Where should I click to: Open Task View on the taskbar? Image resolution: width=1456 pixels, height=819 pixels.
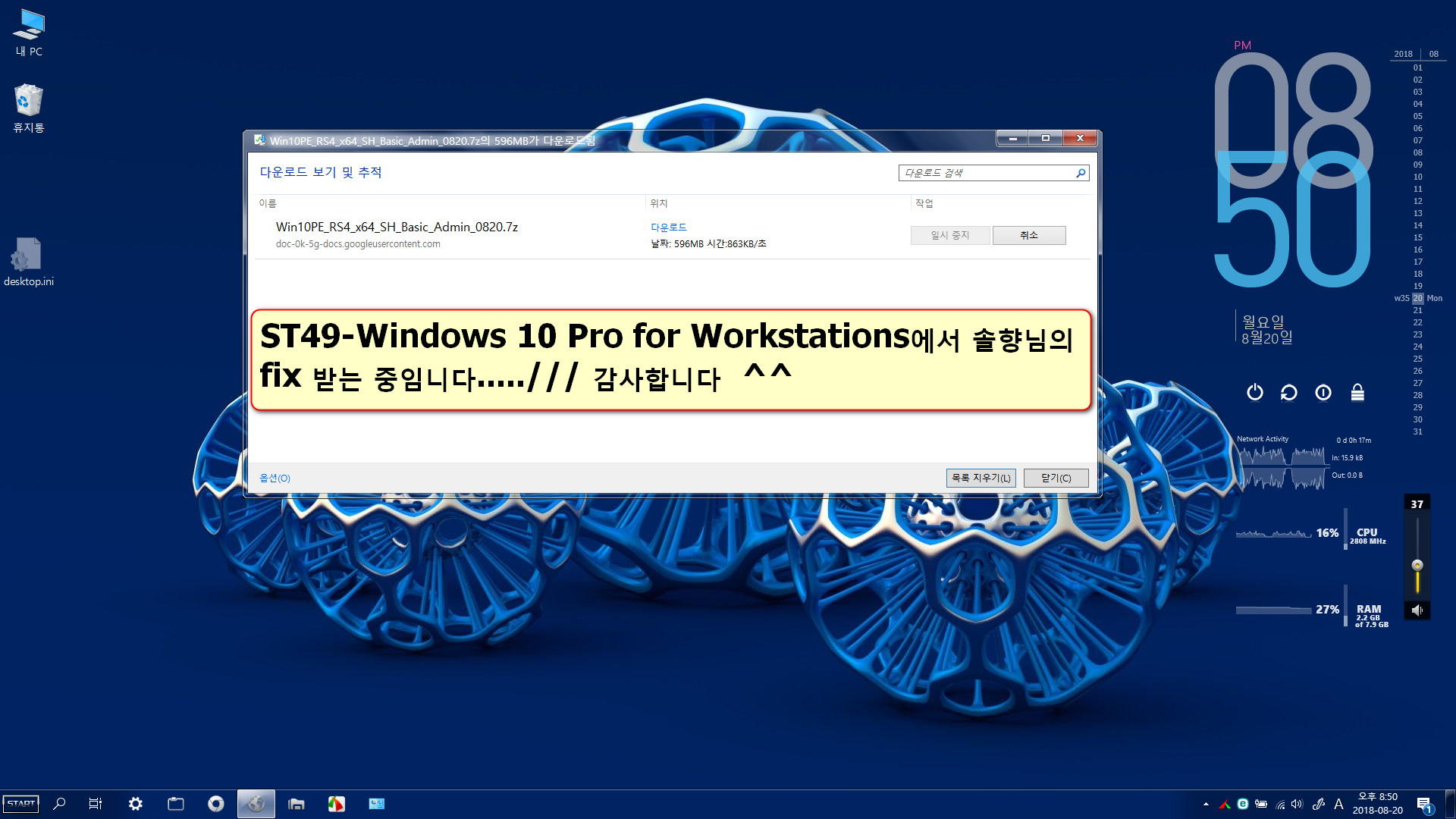(x=96, y=804)
